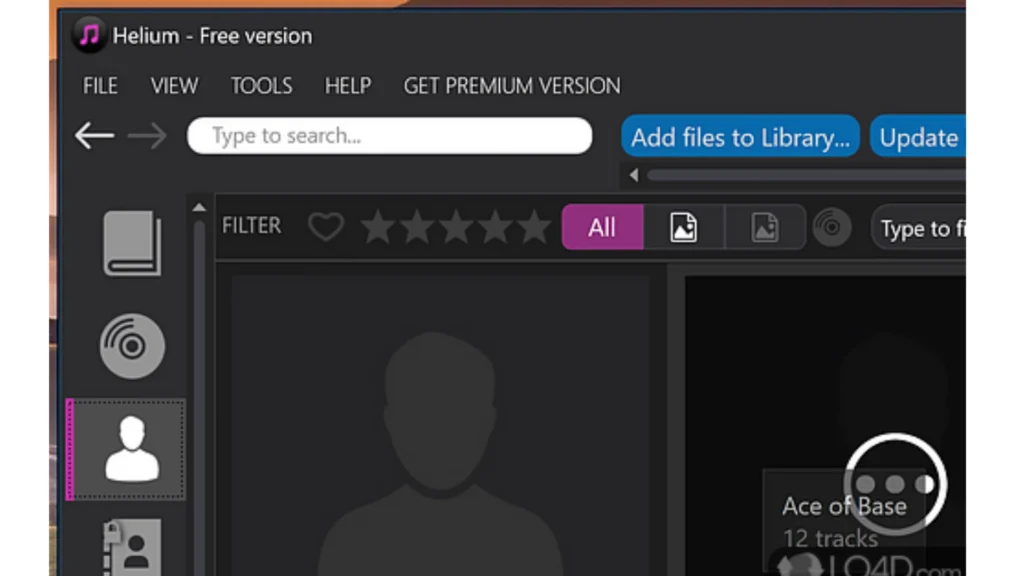Set a five-star rating on the filter bar
This screenshot has width=1024, height=576.
click(x=536, y=227)
